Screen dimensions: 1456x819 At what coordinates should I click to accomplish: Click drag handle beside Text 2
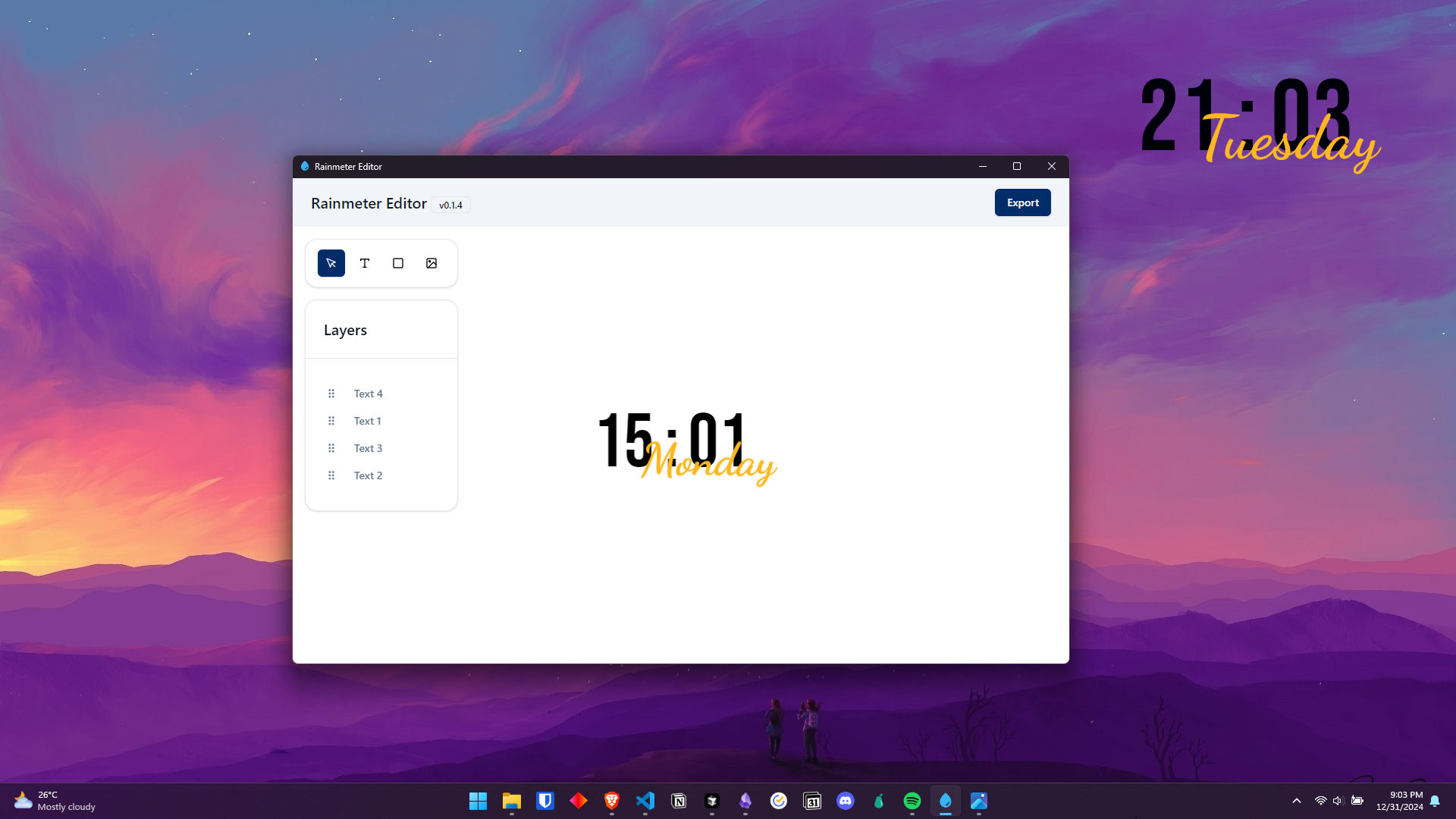pyautogui.click(x=331, y=475)
